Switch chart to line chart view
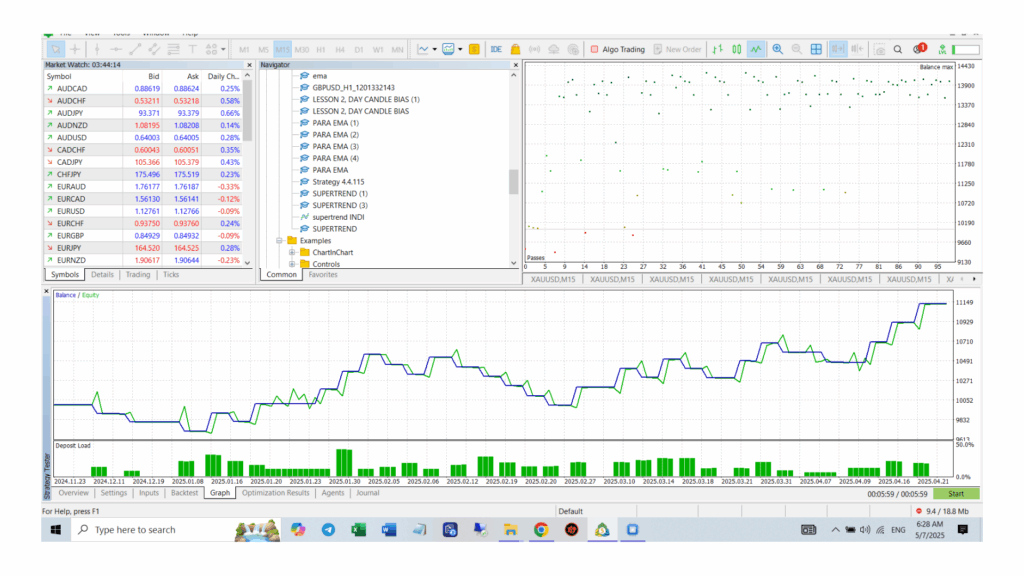The height and width of the screenshot is (576, 1024). point(756,49)
